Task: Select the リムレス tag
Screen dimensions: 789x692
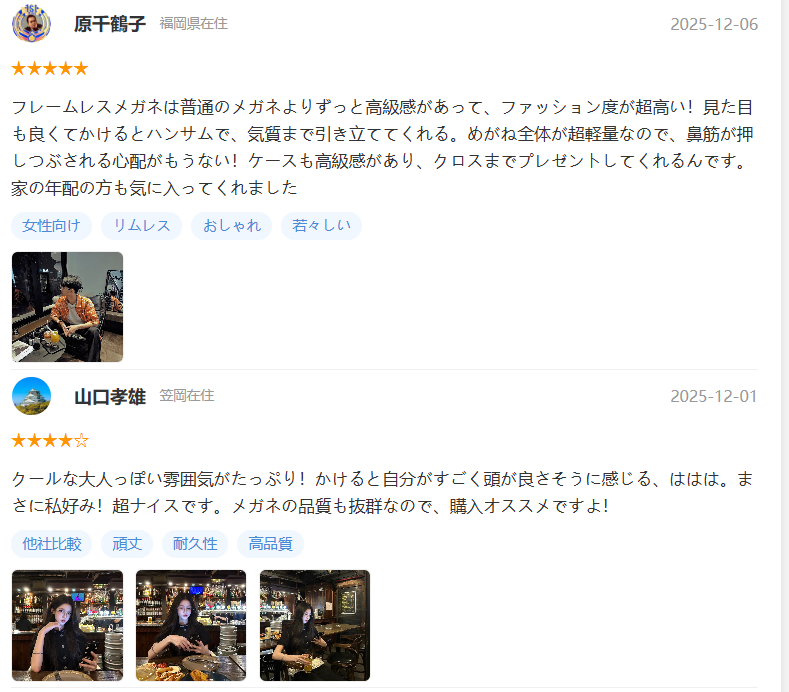Action: click(x=141, y=225)
